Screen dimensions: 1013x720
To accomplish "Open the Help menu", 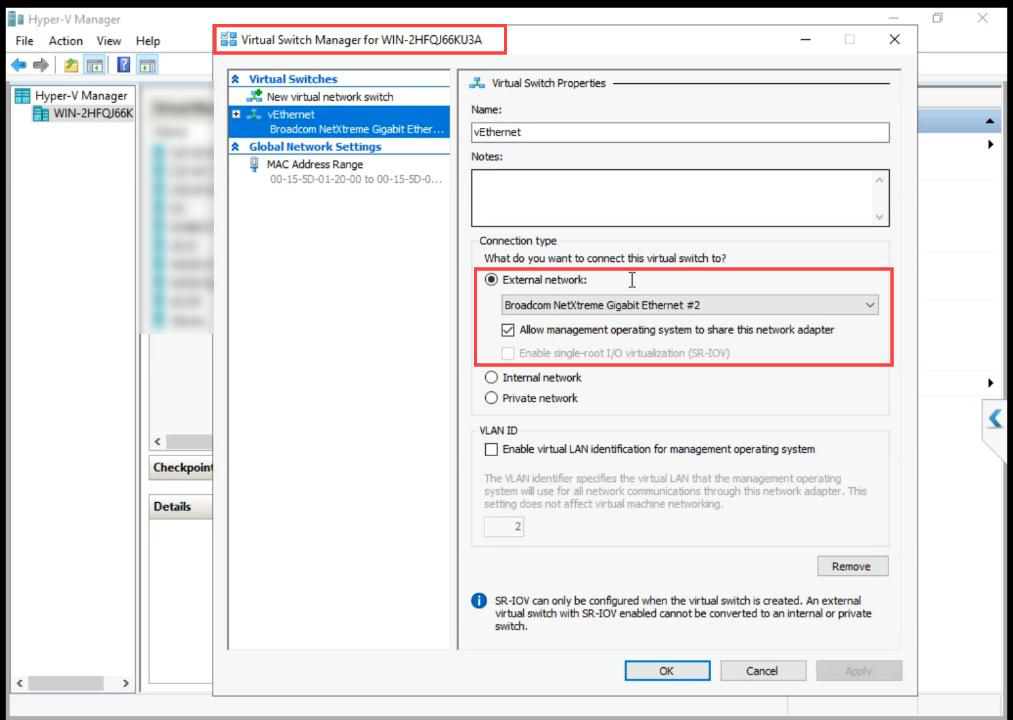I will [147, 41].
